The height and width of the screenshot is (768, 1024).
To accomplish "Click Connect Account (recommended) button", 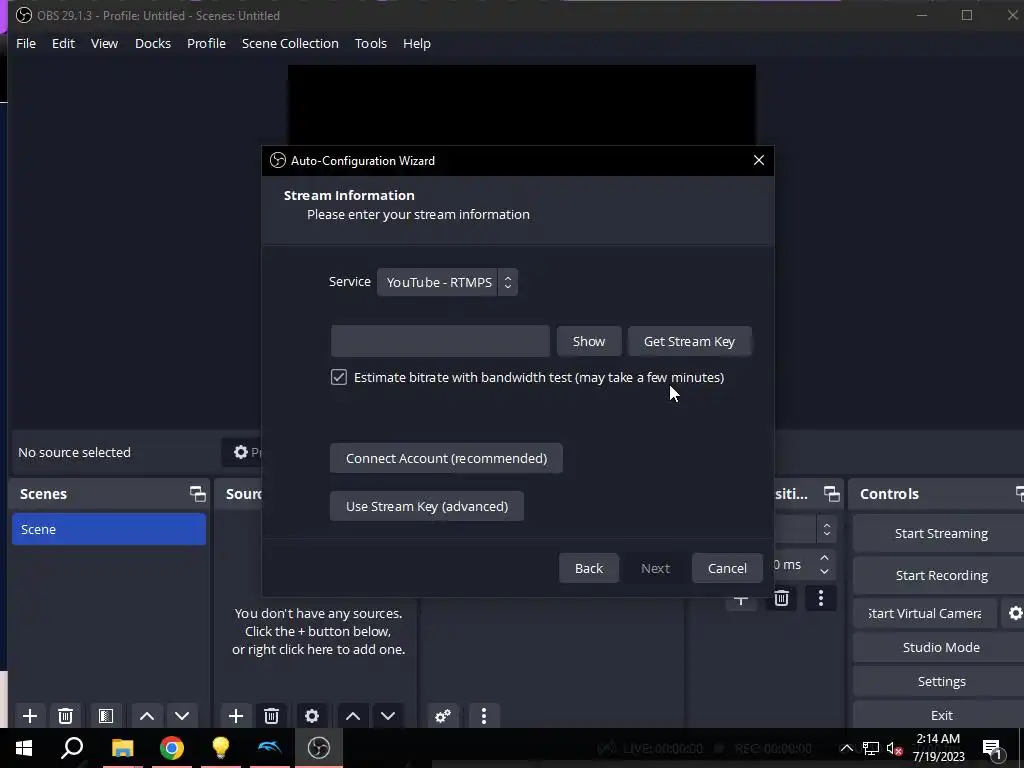I will pyautogui.click(x=446, y=458).
